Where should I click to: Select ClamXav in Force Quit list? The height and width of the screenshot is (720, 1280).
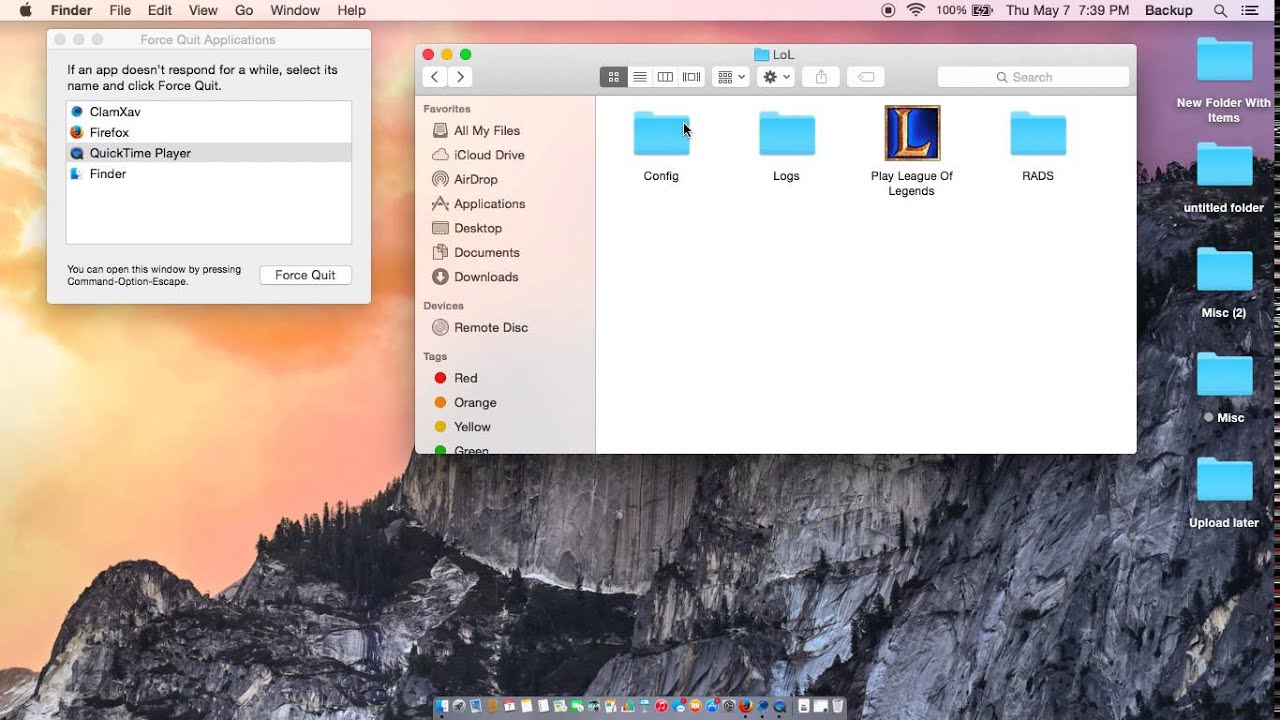click(x=209, y=112)
